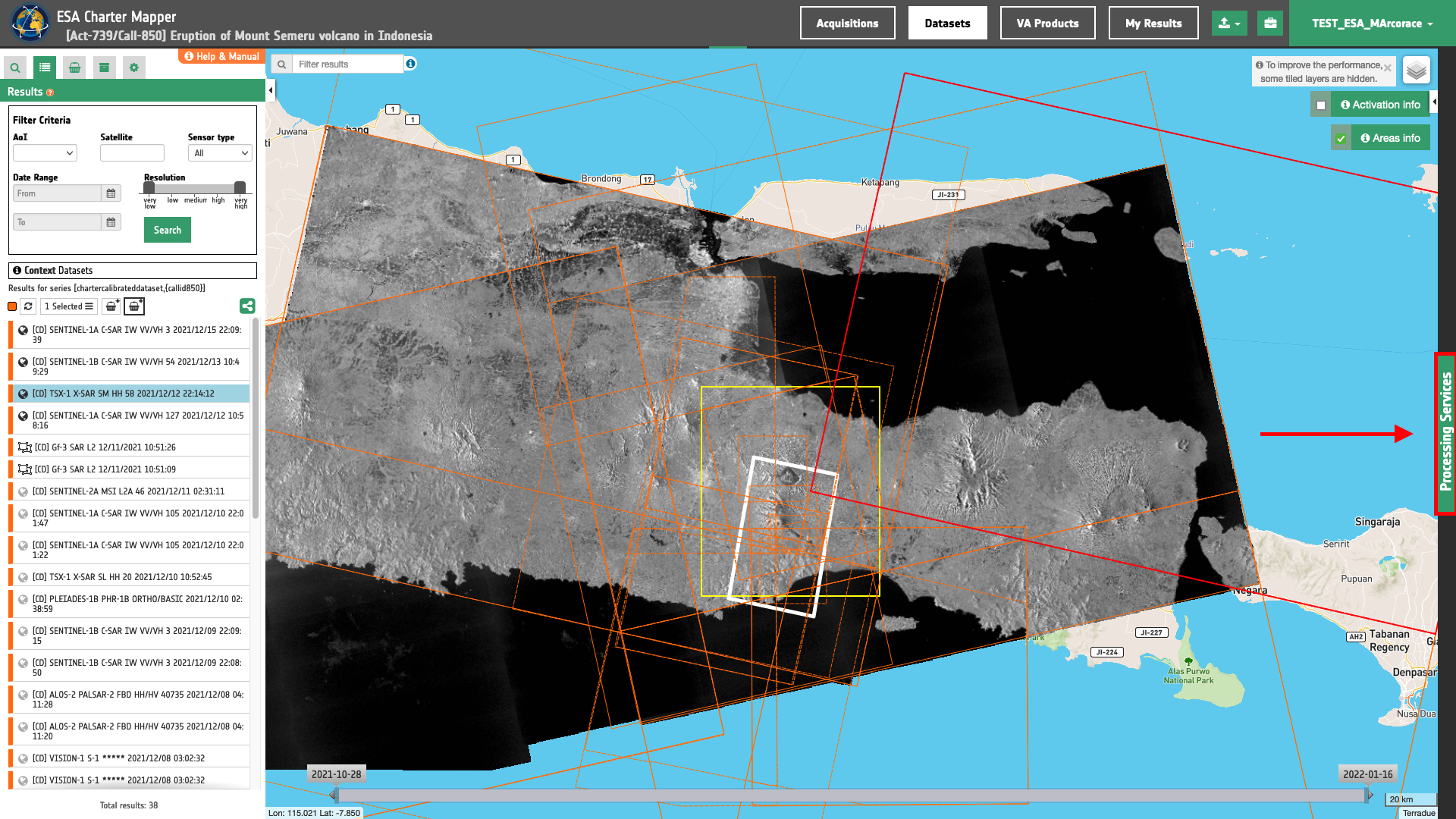Click the Results help question mark icon
This screenshot has width=1456, height=819.
coord(50,93)
